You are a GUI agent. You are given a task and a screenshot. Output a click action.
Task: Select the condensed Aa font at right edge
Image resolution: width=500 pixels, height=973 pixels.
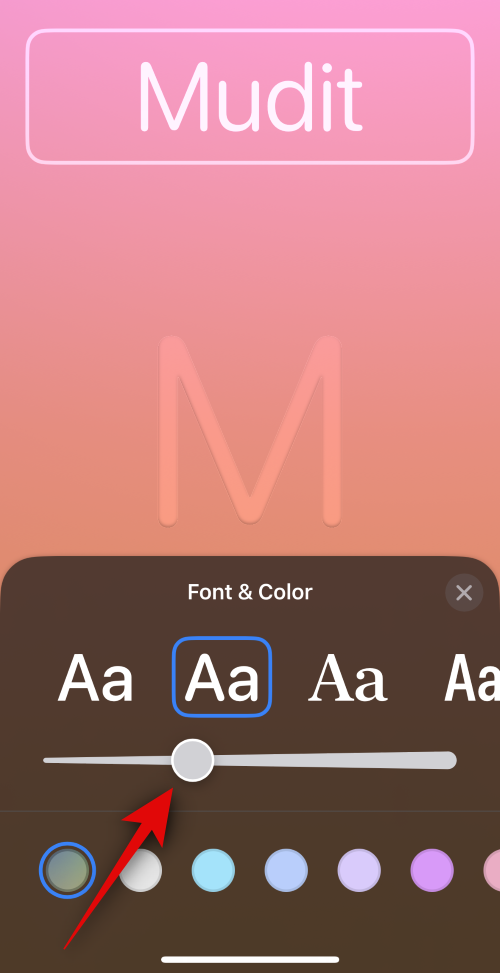pyautogui.click(x=473, y=678)
